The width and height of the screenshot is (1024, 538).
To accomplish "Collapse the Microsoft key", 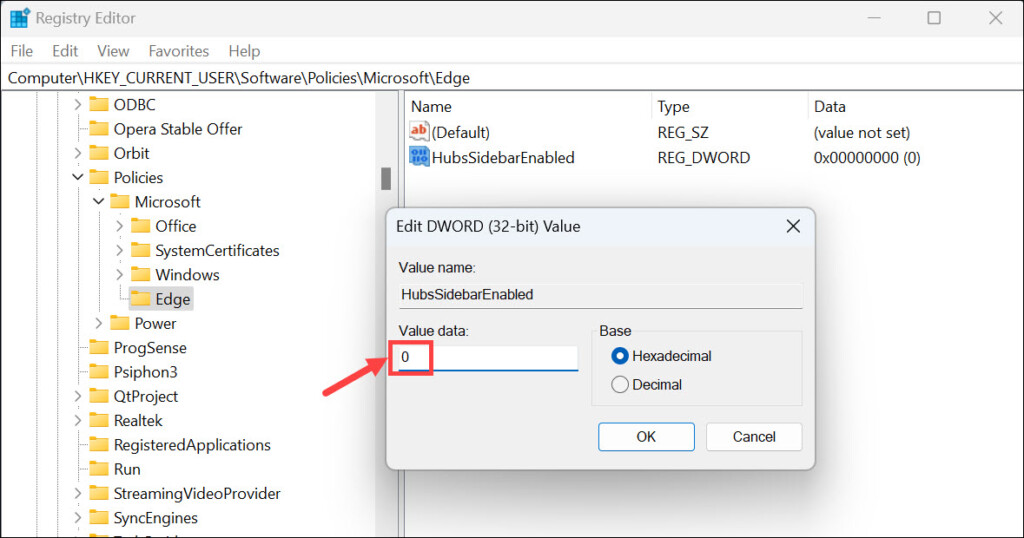I will click(99, 201).
